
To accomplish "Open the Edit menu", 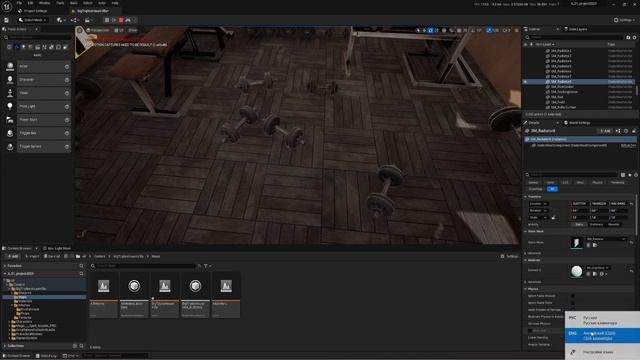I will pyautogui.click(x=30, y=3).
